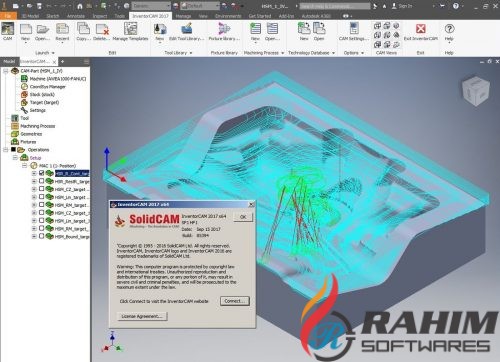Check the HSM_Bound_target operation checkbox
Viewport: 500px width, 362px height.
point(42,236)
